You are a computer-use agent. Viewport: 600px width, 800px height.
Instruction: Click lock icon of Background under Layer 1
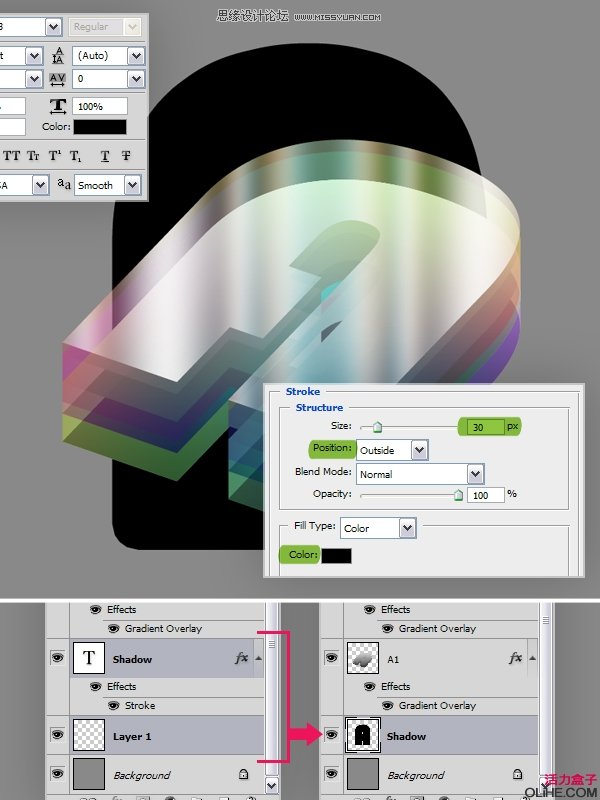[243, 774]
